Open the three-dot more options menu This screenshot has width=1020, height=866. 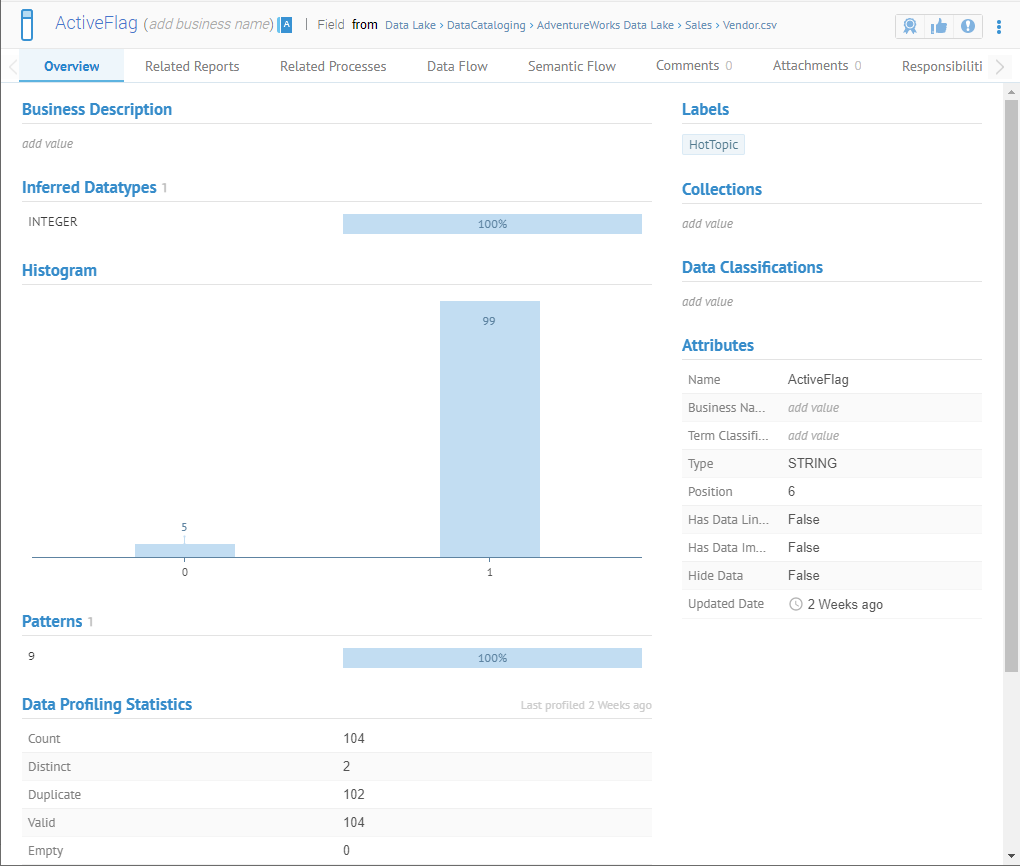coord(998,26)
